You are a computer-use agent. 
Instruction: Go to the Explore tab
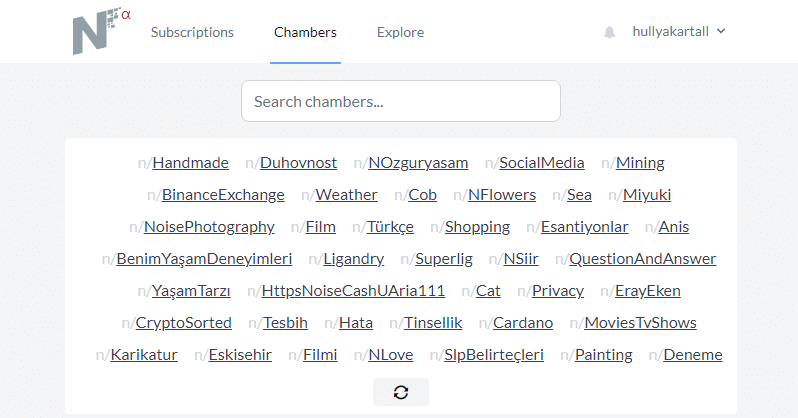coord(400,32)
